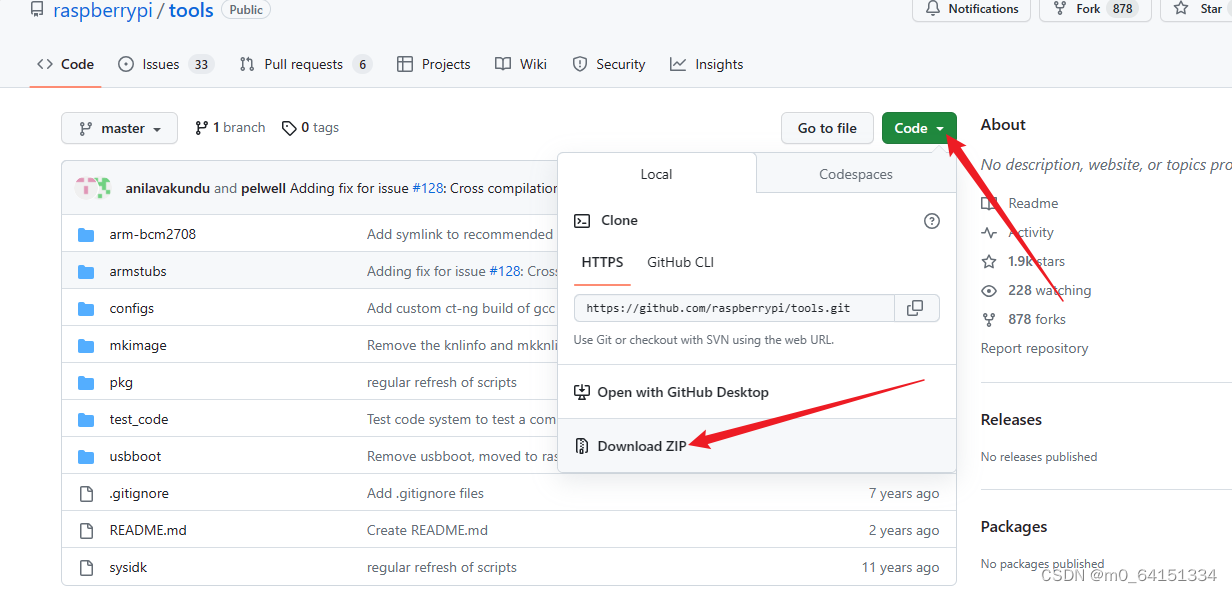The image size is (1232, 593).
Task: Click the Notifications bell icon
Action: (933, 9)
